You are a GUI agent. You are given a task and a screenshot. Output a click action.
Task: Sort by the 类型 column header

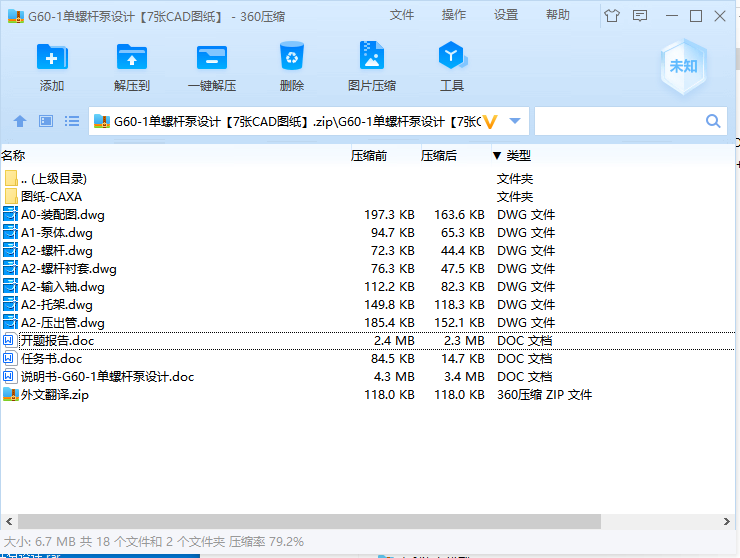click(x=518, y=155)
